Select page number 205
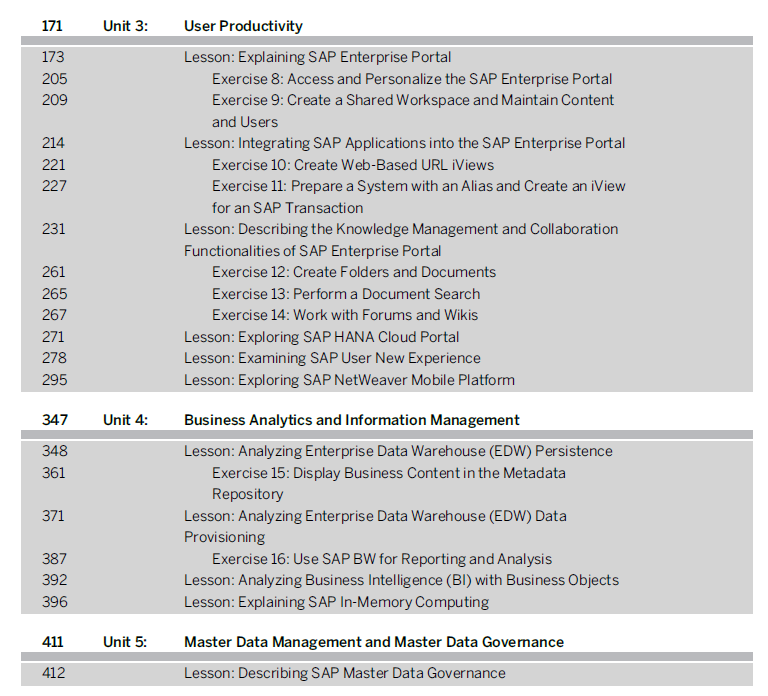The width and height of the screenshot is (768, 696). (x=54, y=79)
